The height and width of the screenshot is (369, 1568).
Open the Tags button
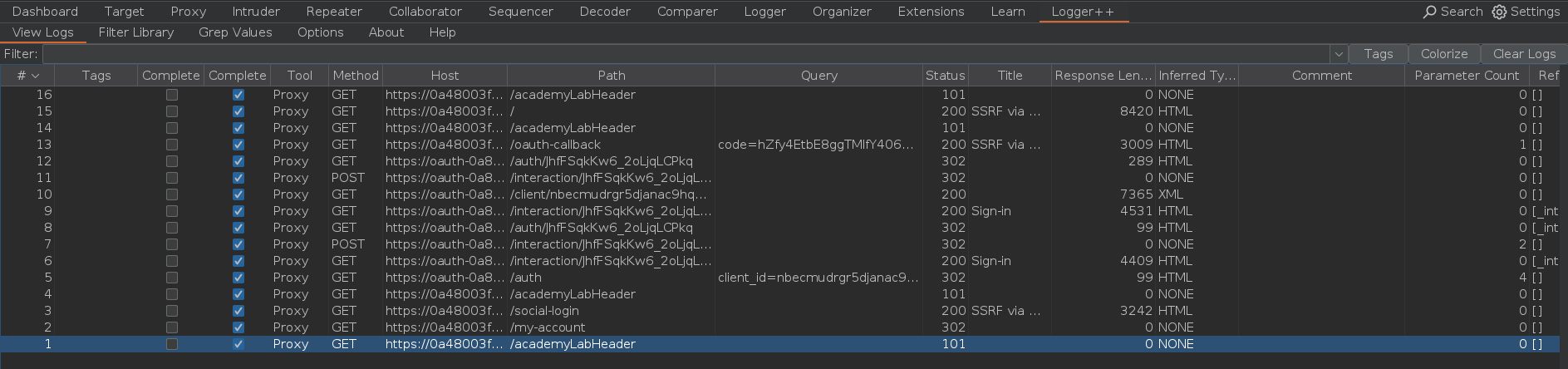tap(1378, 54)
